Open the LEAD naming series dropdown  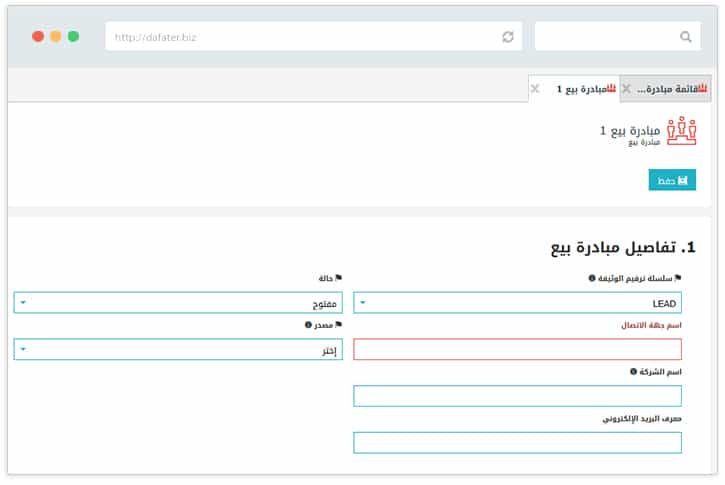[x=517, y=302]
